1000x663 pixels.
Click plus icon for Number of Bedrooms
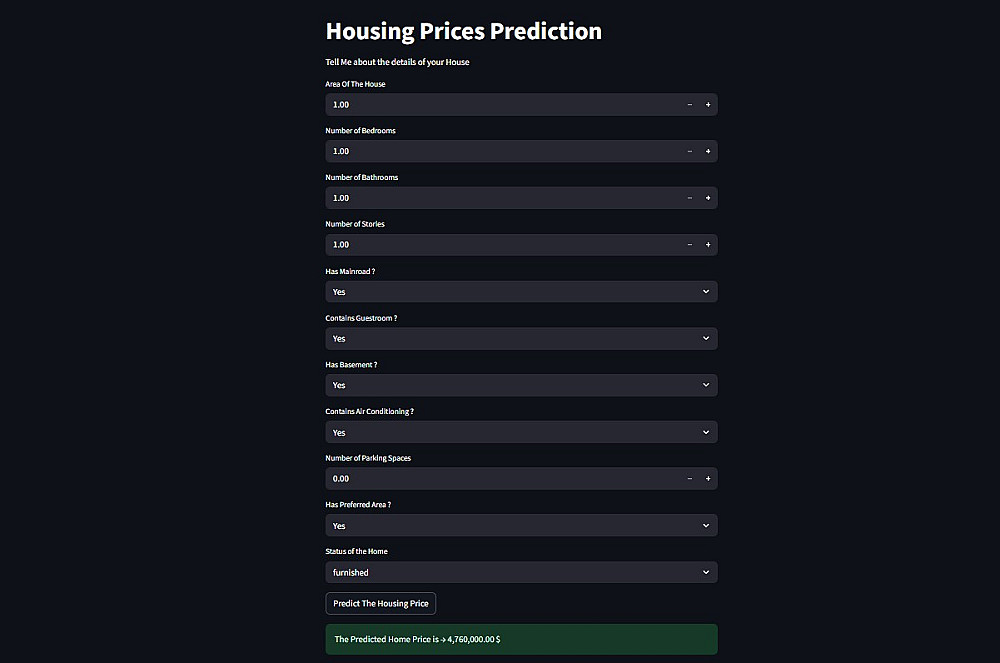[x=708, y=152]
